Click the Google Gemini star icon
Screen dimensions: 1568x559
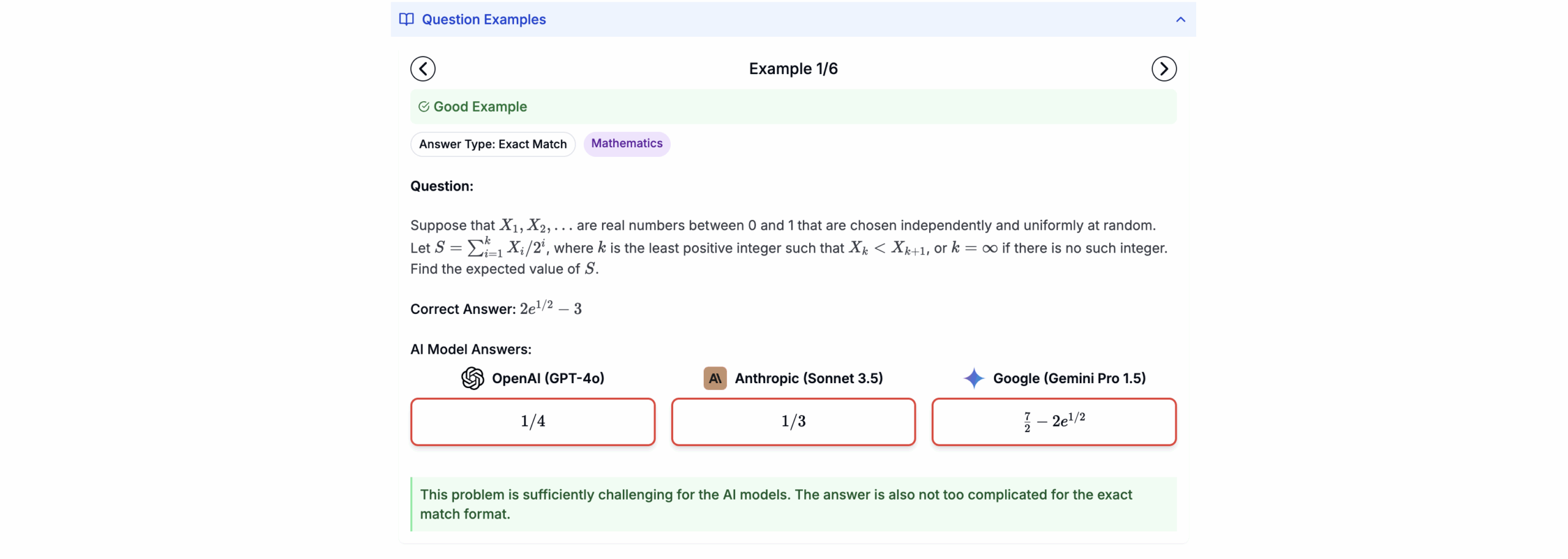pos(973,378)
